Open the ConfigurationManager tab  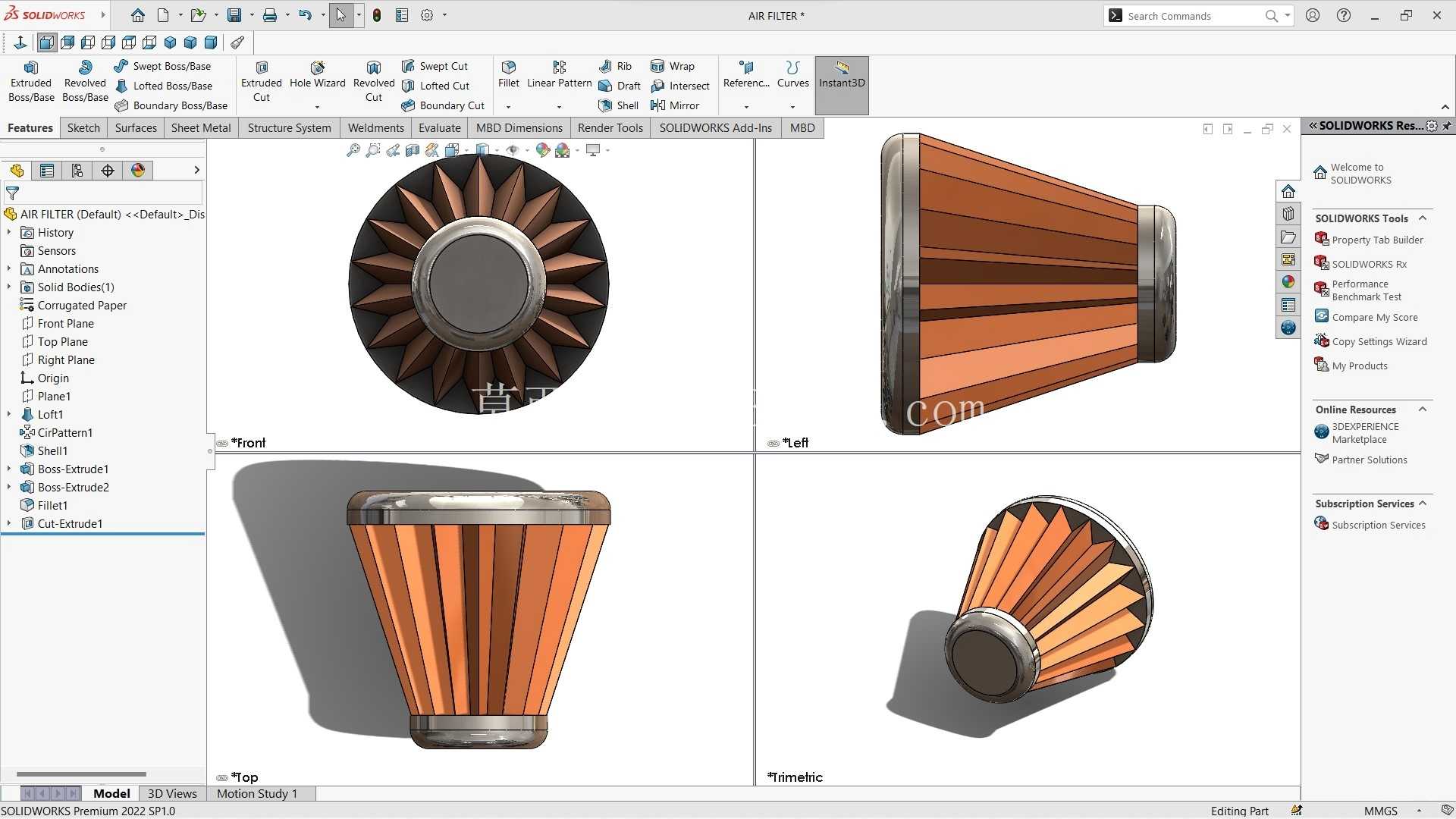(x=77, y=171)
